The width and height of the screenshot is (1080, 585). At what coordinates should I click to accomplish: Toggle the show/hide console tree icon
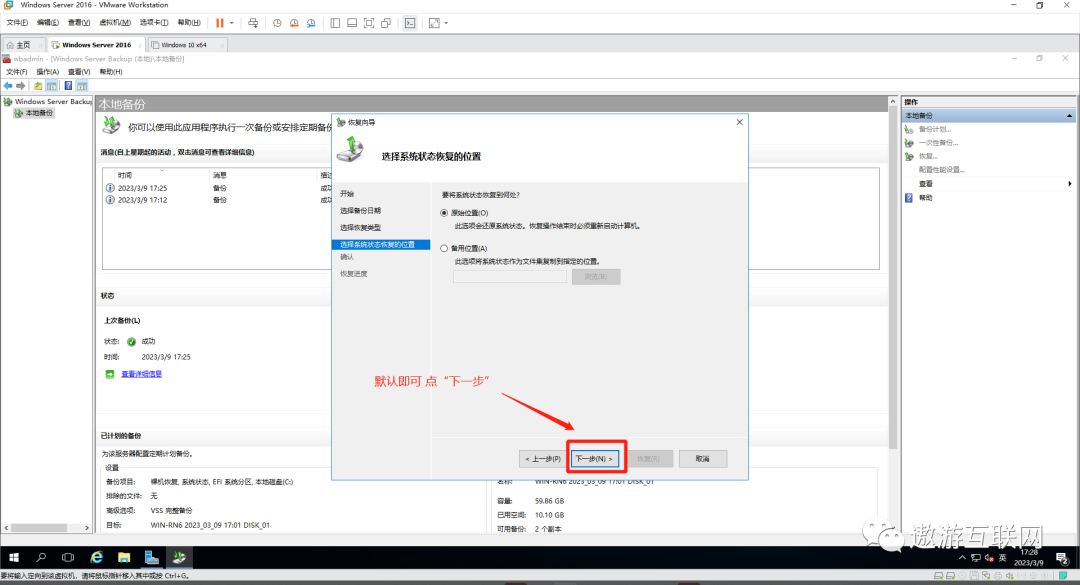[x=52, y=85]
